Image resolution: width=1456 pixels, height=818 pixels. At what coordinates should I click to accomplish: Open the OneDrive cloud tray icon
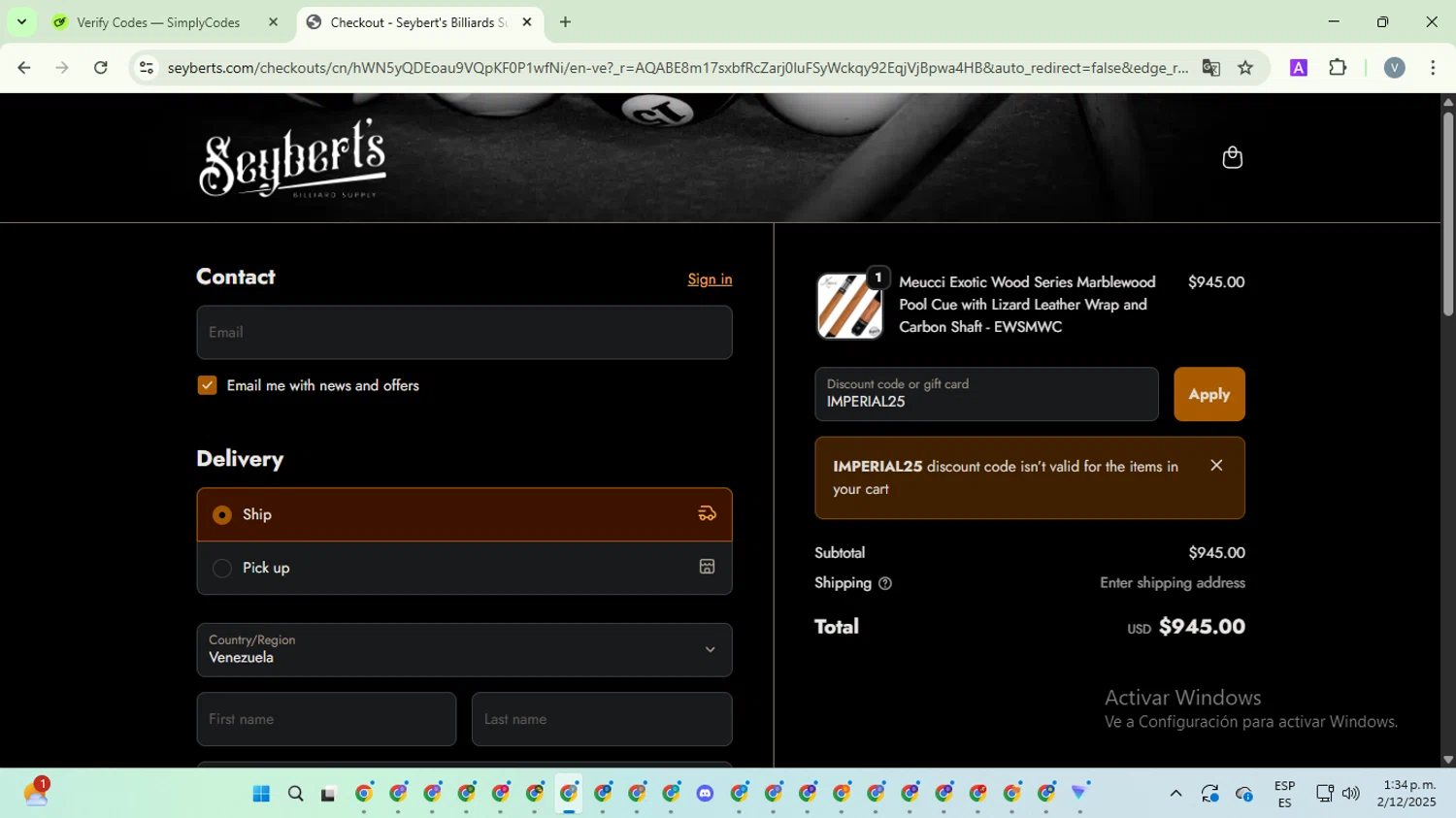click(1243, 794)
